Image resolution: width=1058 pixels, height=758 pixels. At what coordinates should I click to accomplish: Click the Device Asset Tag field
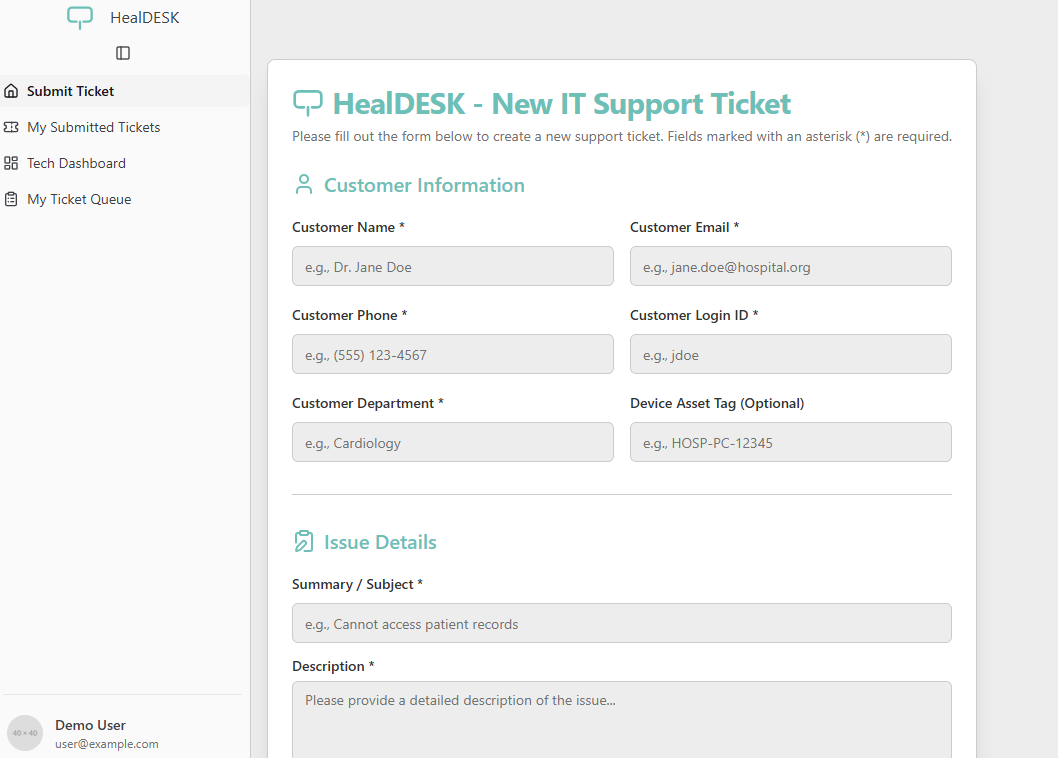(790, 442)
